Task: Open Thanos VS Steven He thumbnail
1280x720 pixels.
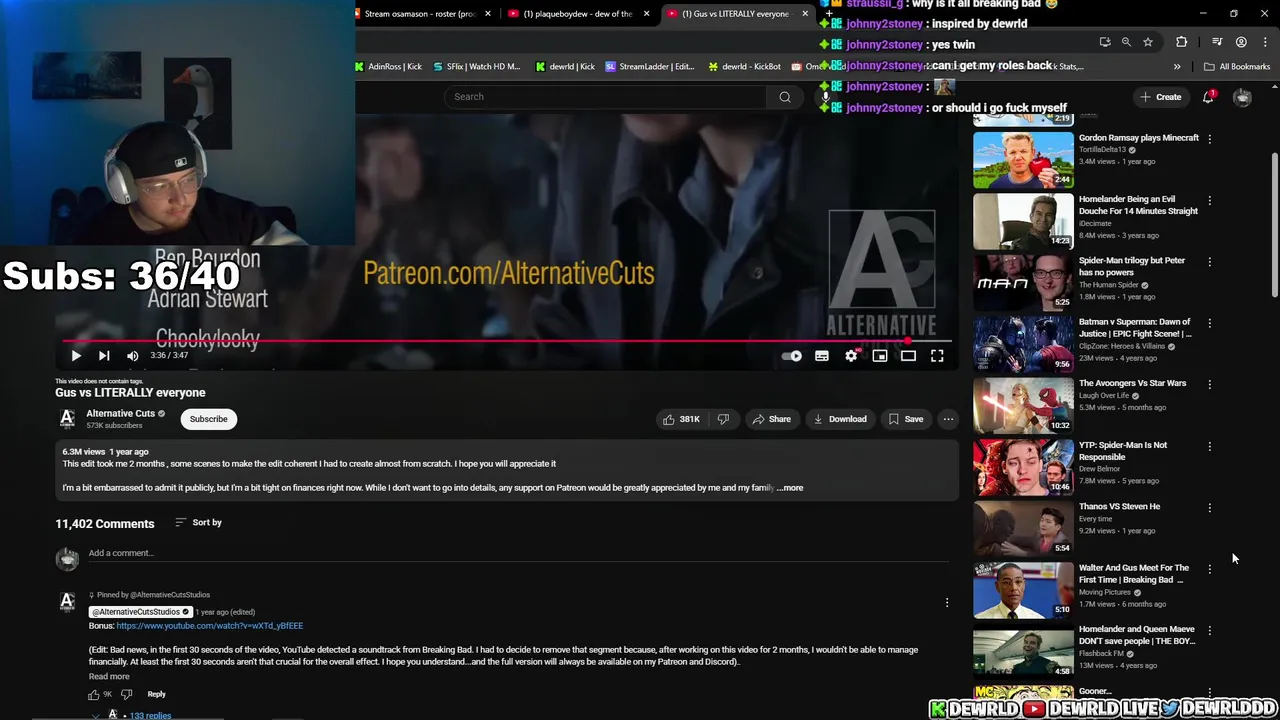Action: click(1023, 528)
